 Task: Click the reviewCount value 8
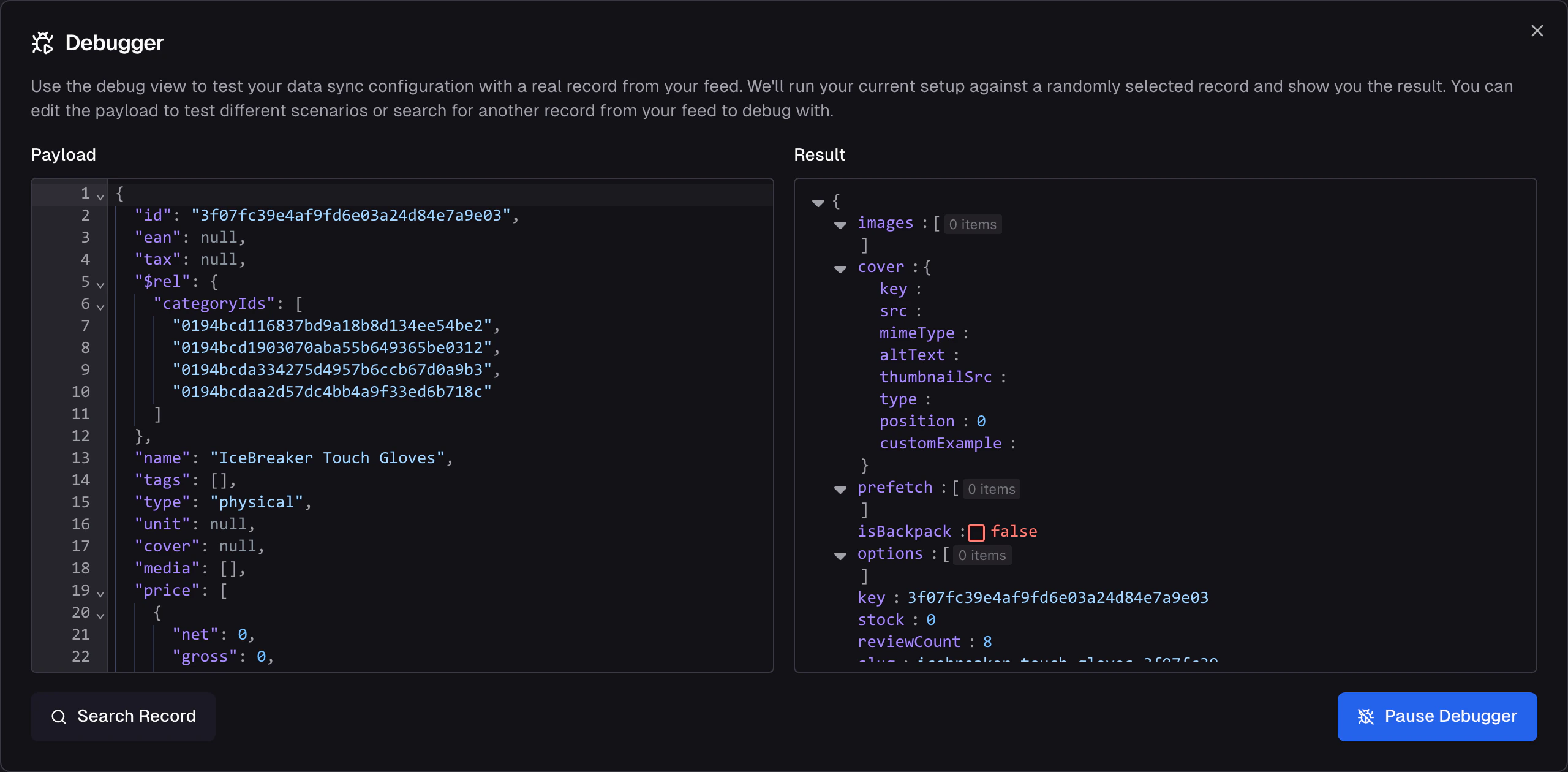(987, 642)
